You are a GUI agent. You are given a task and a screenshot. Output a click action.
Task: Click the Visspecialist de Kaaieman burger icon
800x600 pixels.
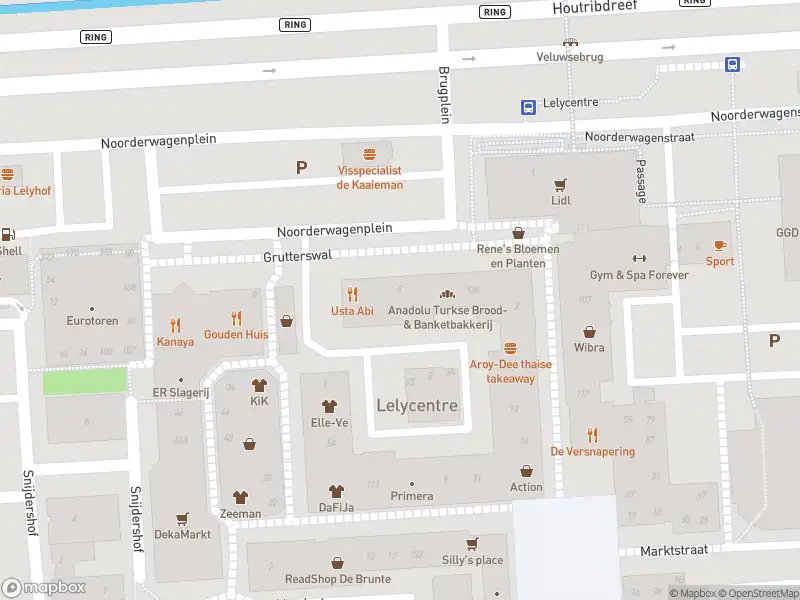pyautogui.click(x=370, y=154)
